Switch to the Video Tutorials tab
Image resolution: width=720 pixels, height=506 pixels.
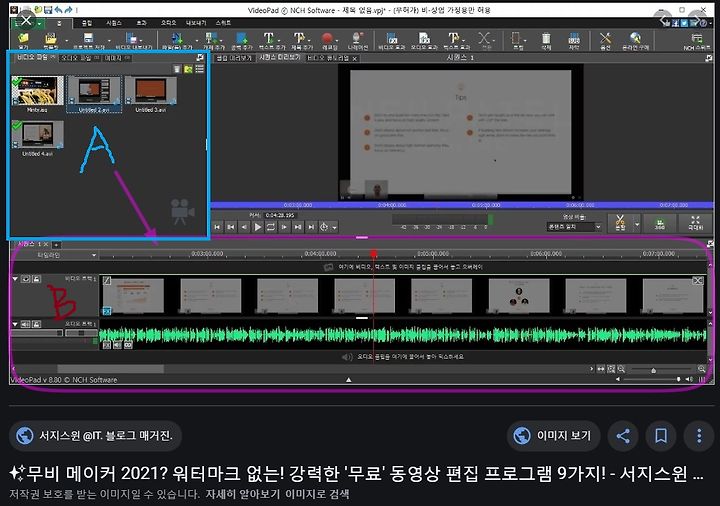(x=332, y=58)
